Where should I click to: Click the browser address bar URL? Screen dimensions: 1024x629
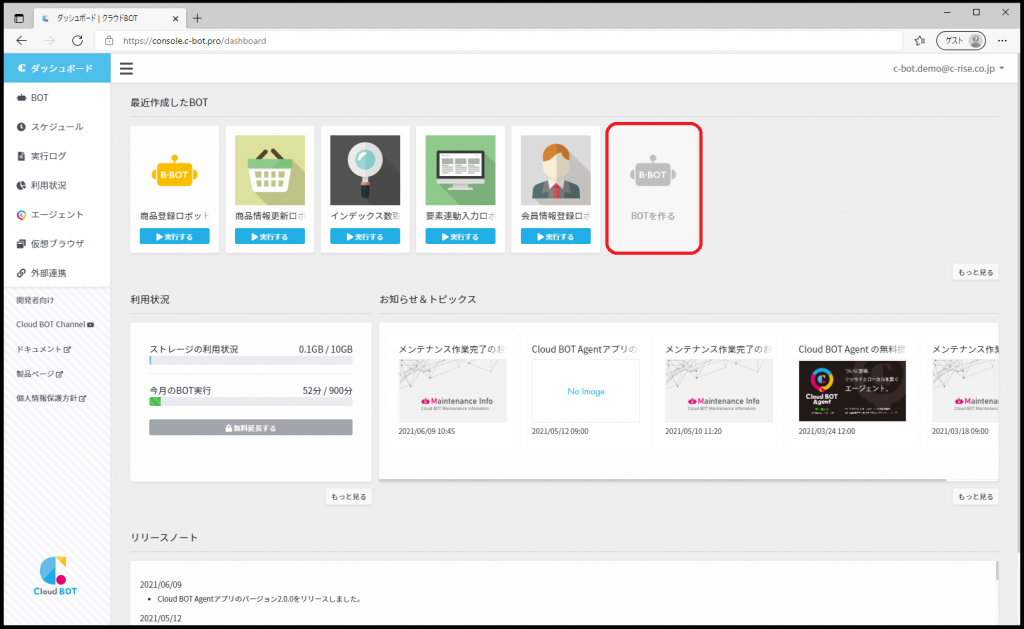click(x=195, y=40)
